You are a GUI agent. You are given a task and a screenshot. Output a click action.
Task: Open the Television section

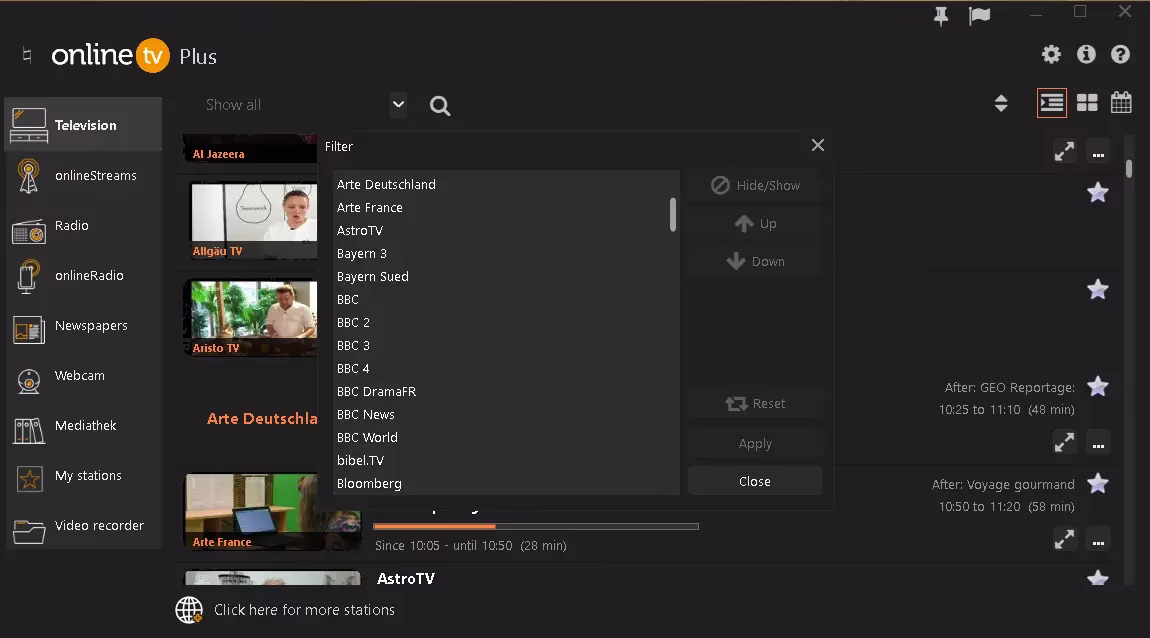pos(84,125)
